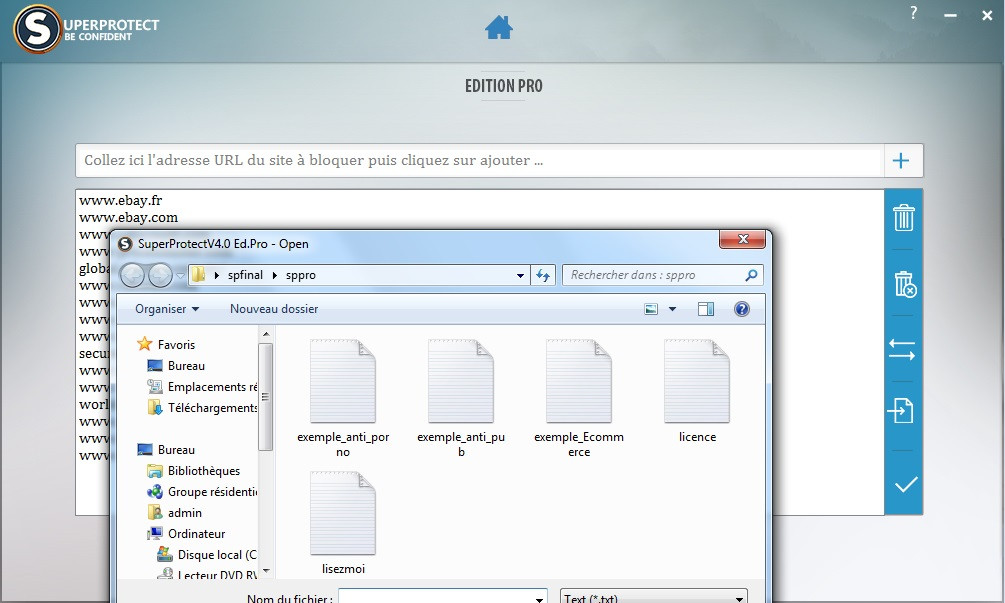Select the exemple_anti_pub file
This screenshot has width=1005, height=603.
(461, 398)
